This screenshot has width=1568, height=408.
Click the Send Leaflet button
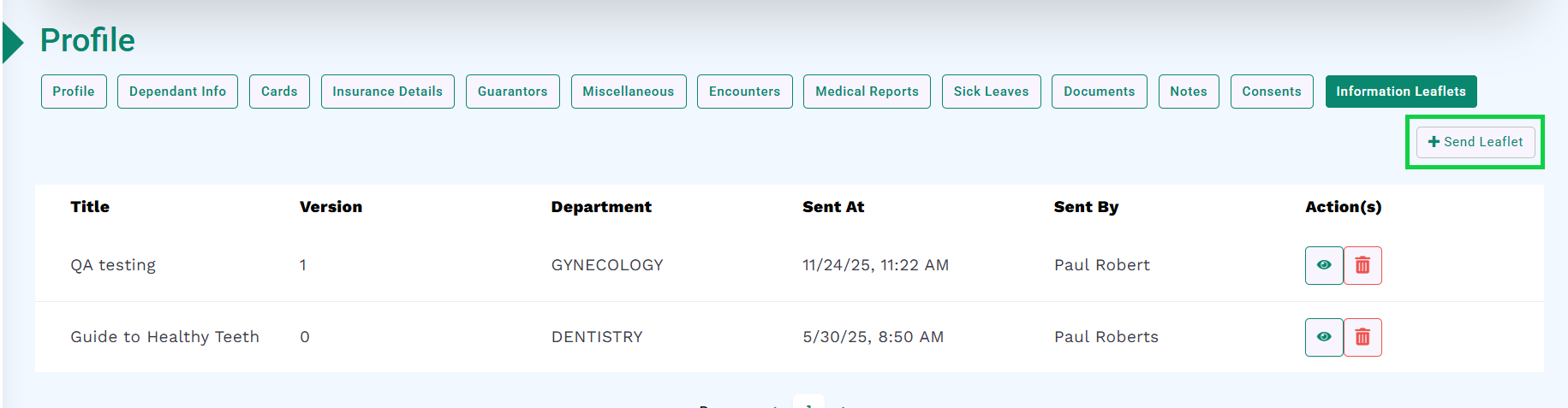click(1475, 142)
